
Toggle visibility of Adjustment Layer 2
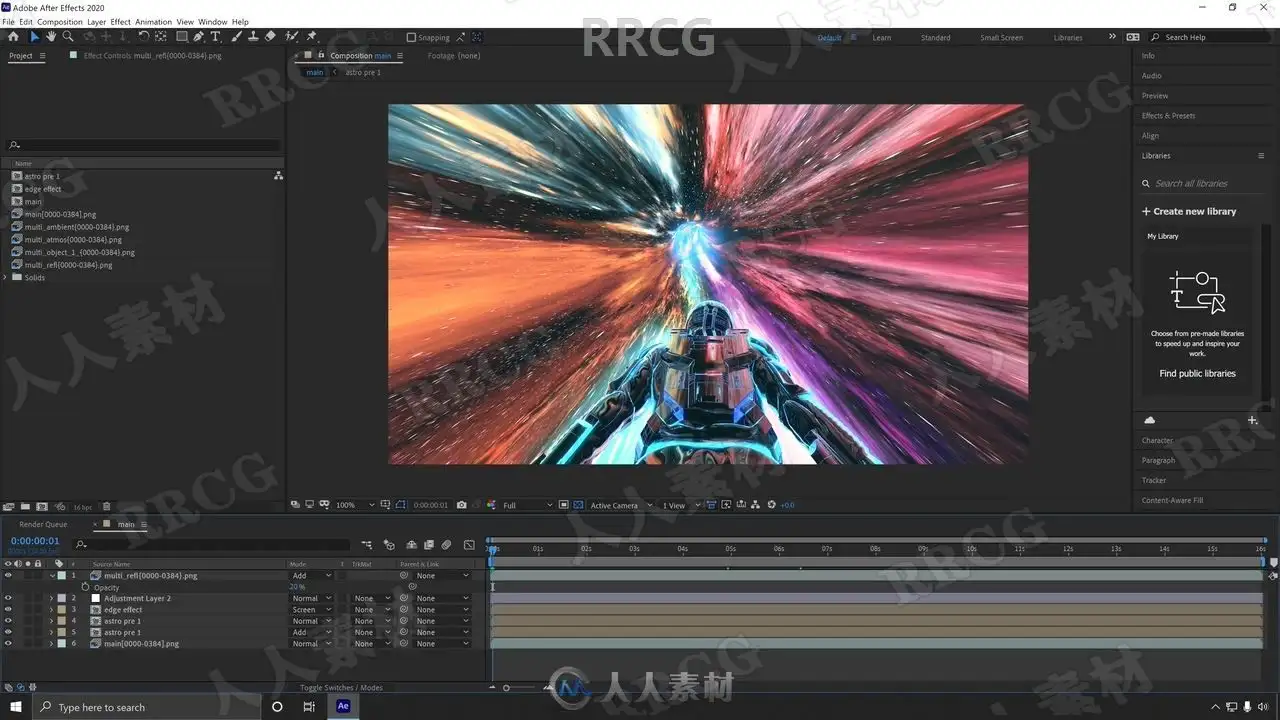8,598
